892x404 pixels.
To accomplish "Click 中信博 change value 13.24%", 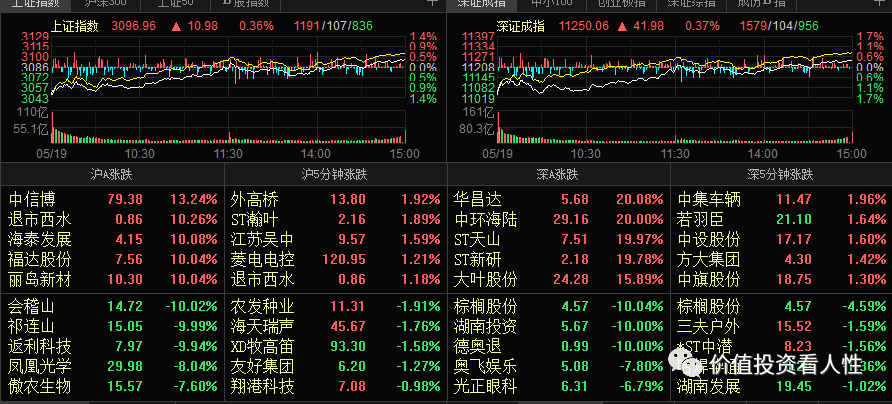I will (193, 199).
